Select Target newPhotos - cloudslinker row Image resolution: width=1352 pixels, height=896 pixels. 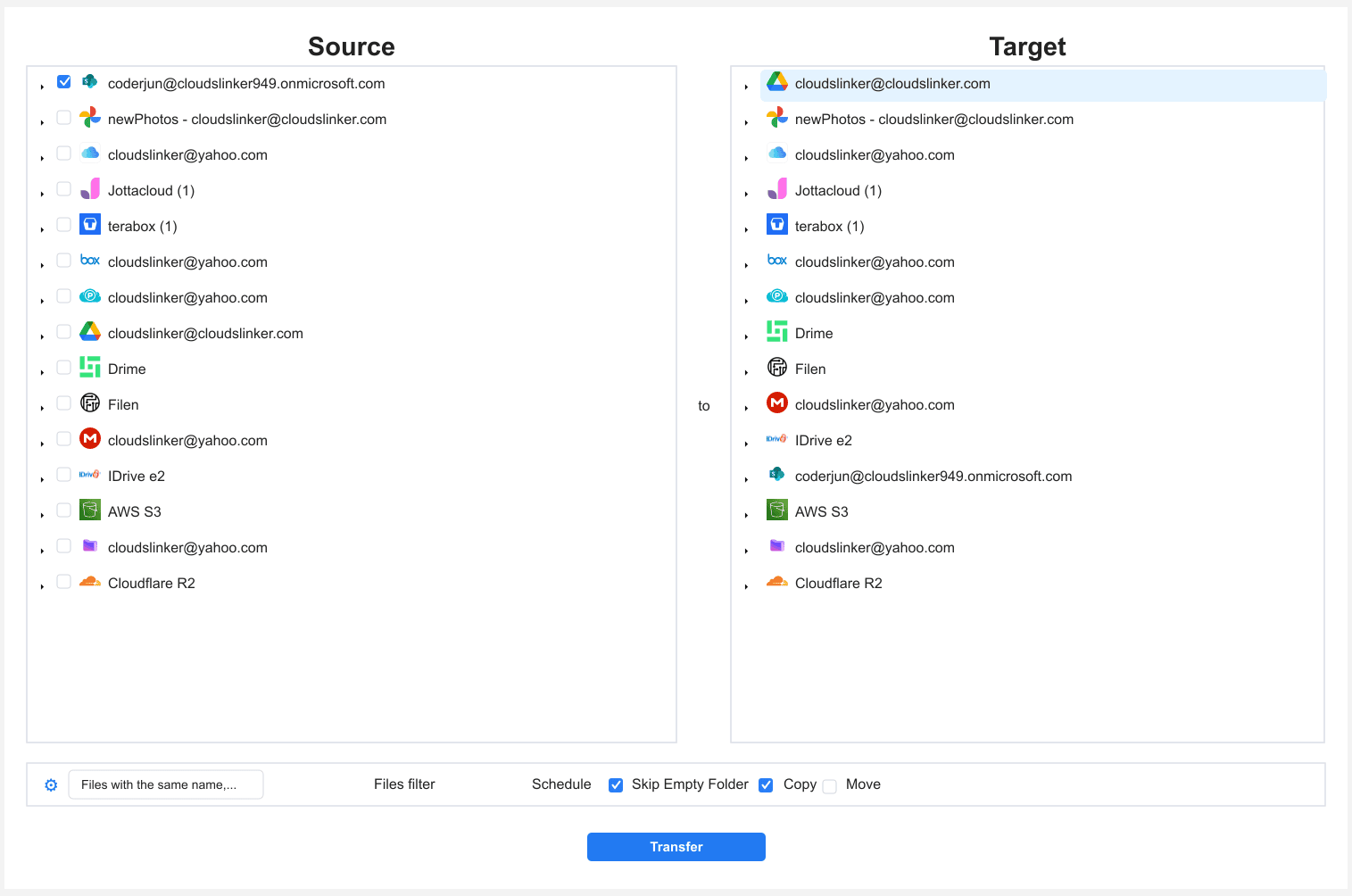934,120
